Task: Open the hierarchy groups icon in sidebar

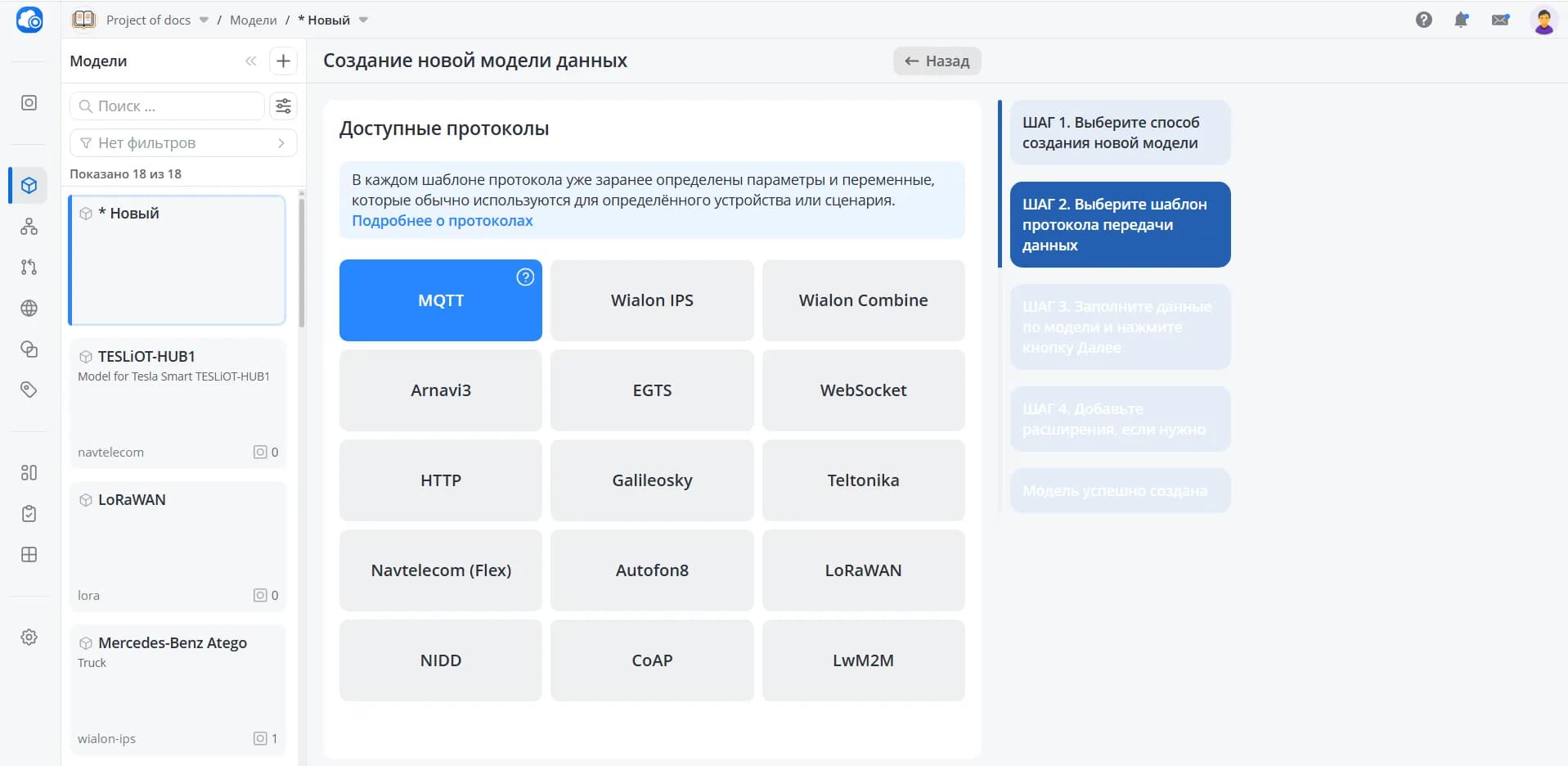Action: 29,227
